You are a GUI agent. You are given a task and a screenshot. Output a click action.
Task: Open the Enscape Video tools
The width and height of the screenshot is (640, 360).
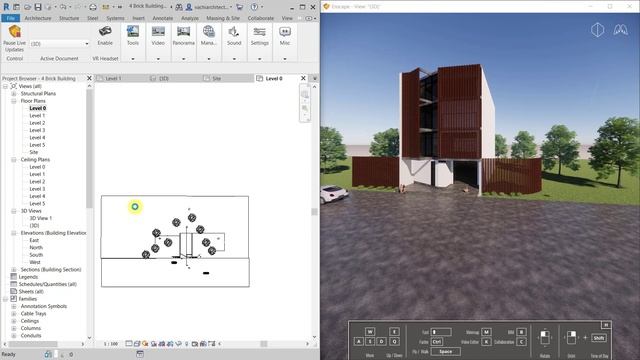click(x=158, y=31)
